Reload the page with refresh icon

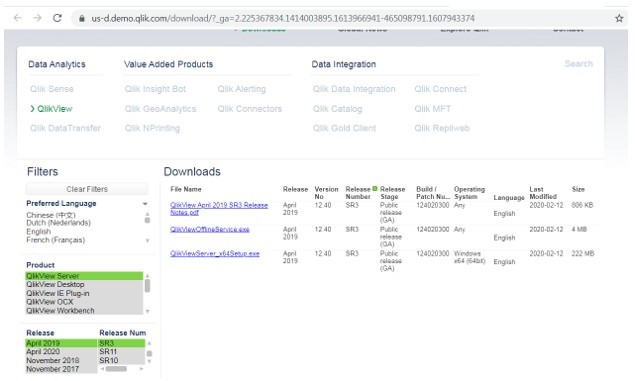(58, 18)
